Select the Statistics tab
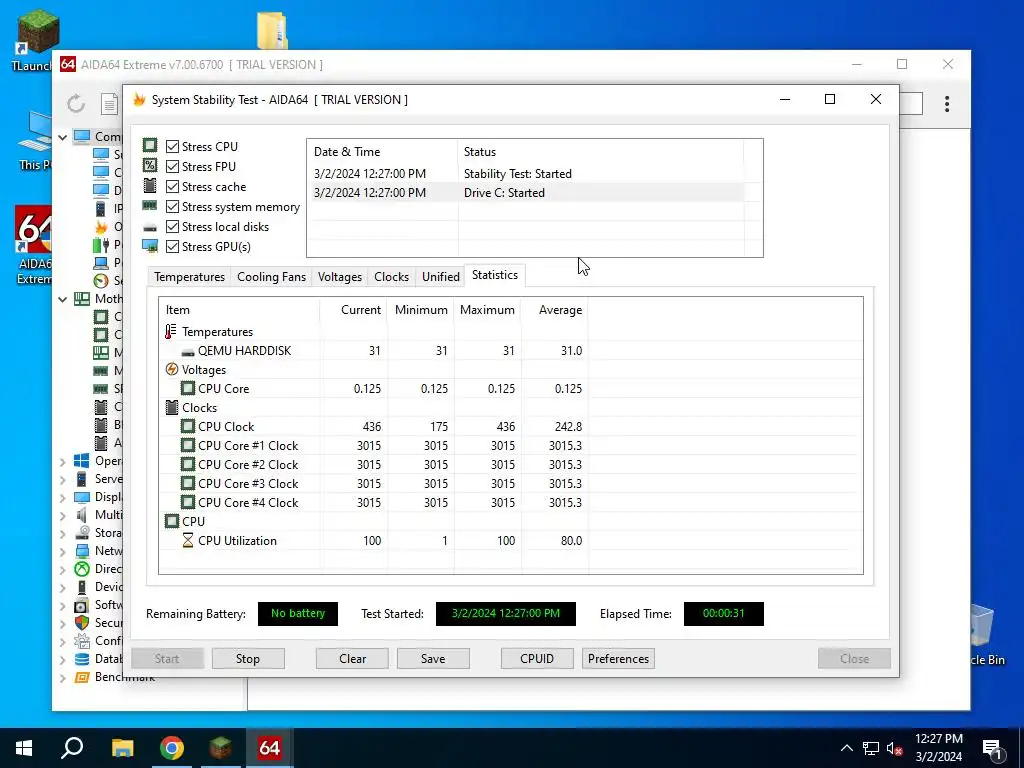The width and height of the screenshot is (1024, 768). [x=495, y=275]
